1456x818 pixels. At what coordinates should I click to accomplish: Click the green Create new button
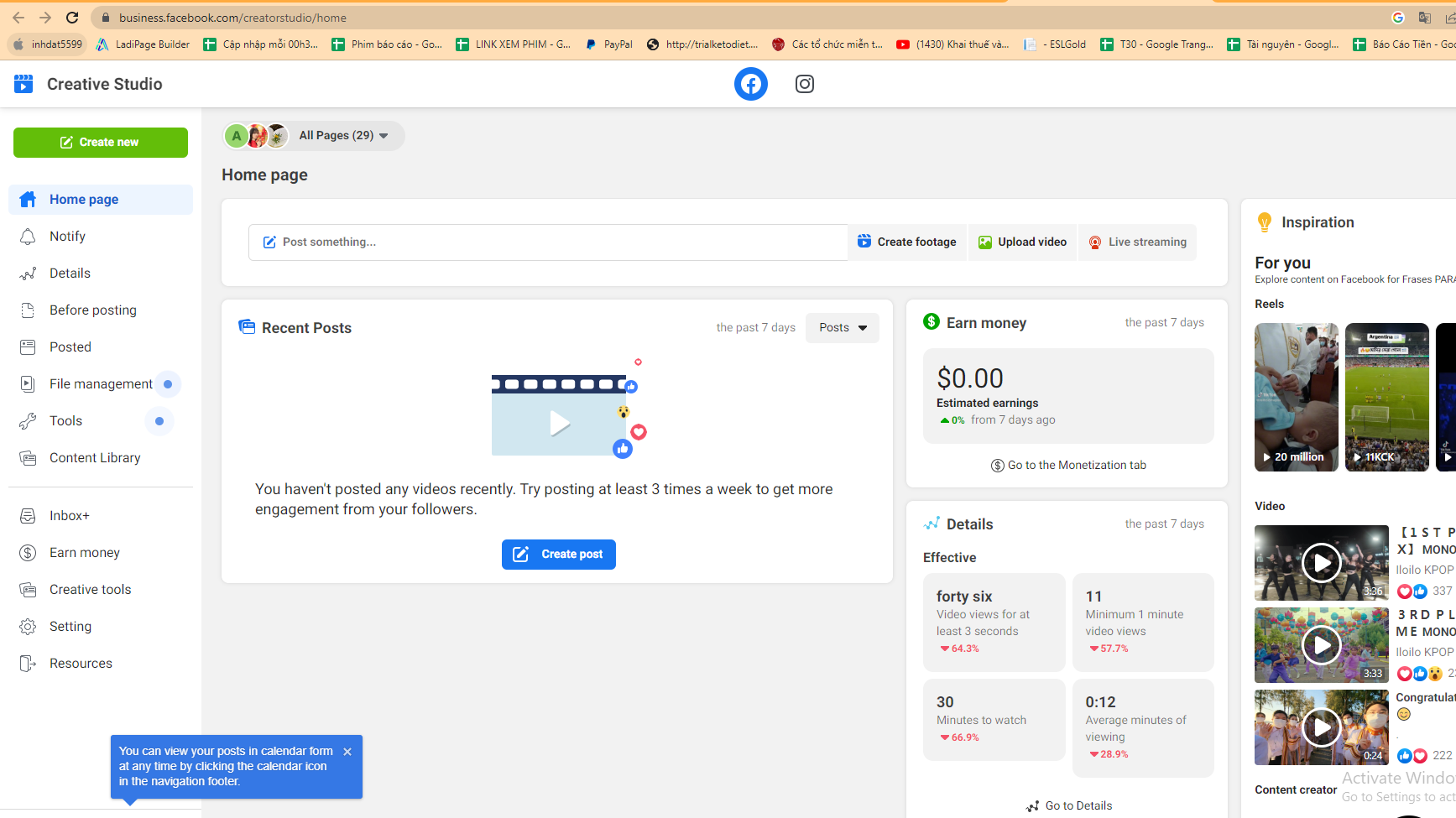pos(101,143)
